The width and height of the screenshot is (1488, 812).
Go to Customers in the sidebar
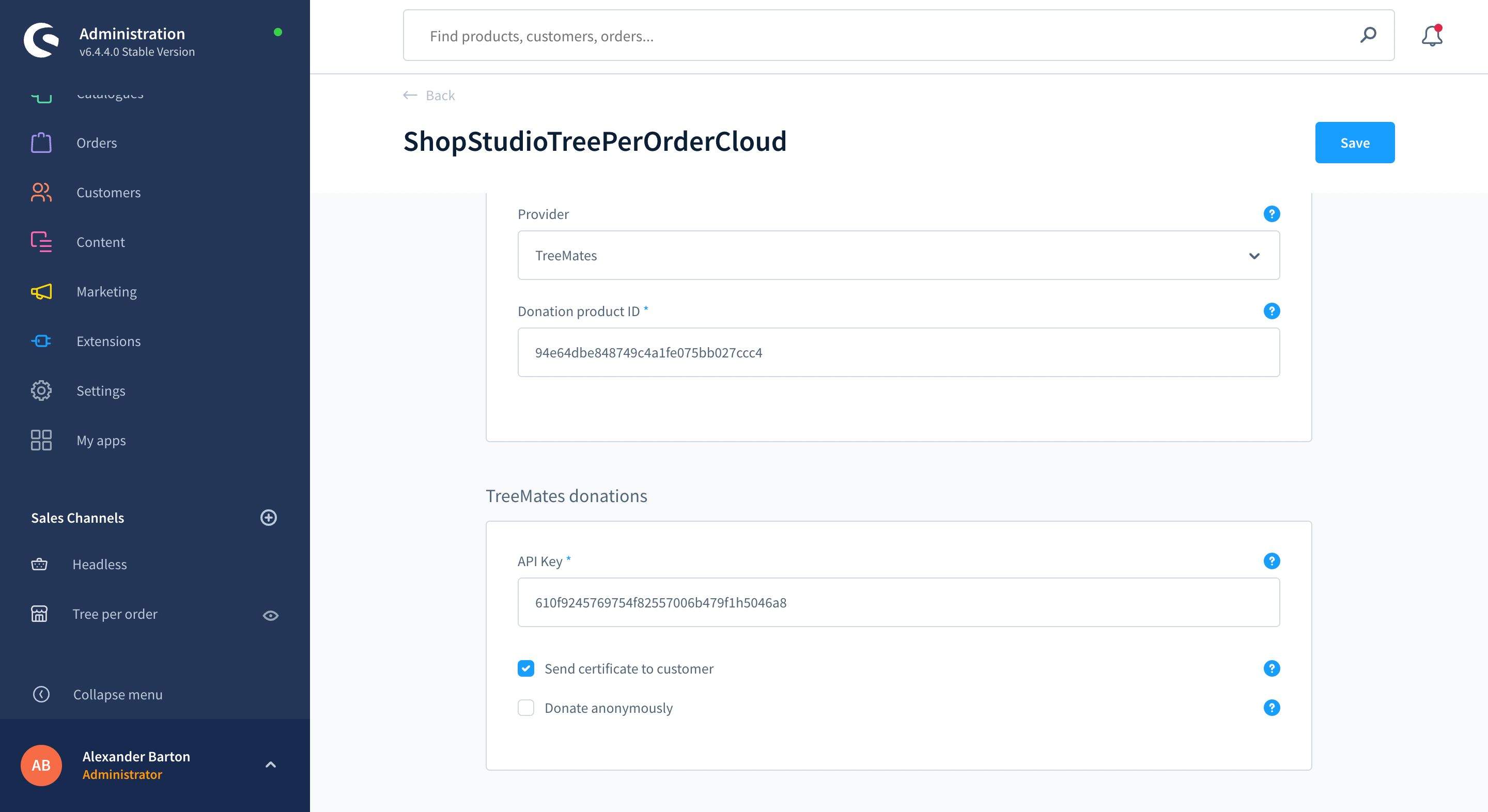[x=109, y=192]
